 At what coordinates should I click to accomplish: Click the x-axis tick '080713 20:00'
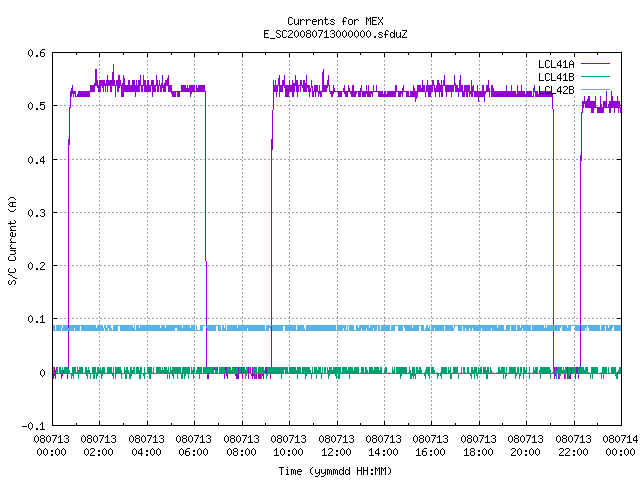click(x=526, y=446)
